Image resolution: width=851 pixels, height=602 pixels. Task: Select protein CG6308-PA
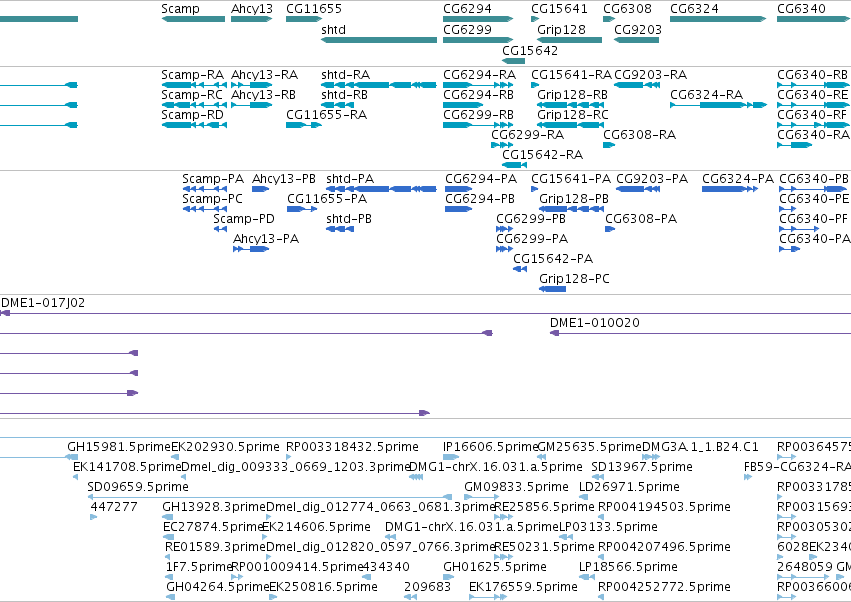[641, 219]
